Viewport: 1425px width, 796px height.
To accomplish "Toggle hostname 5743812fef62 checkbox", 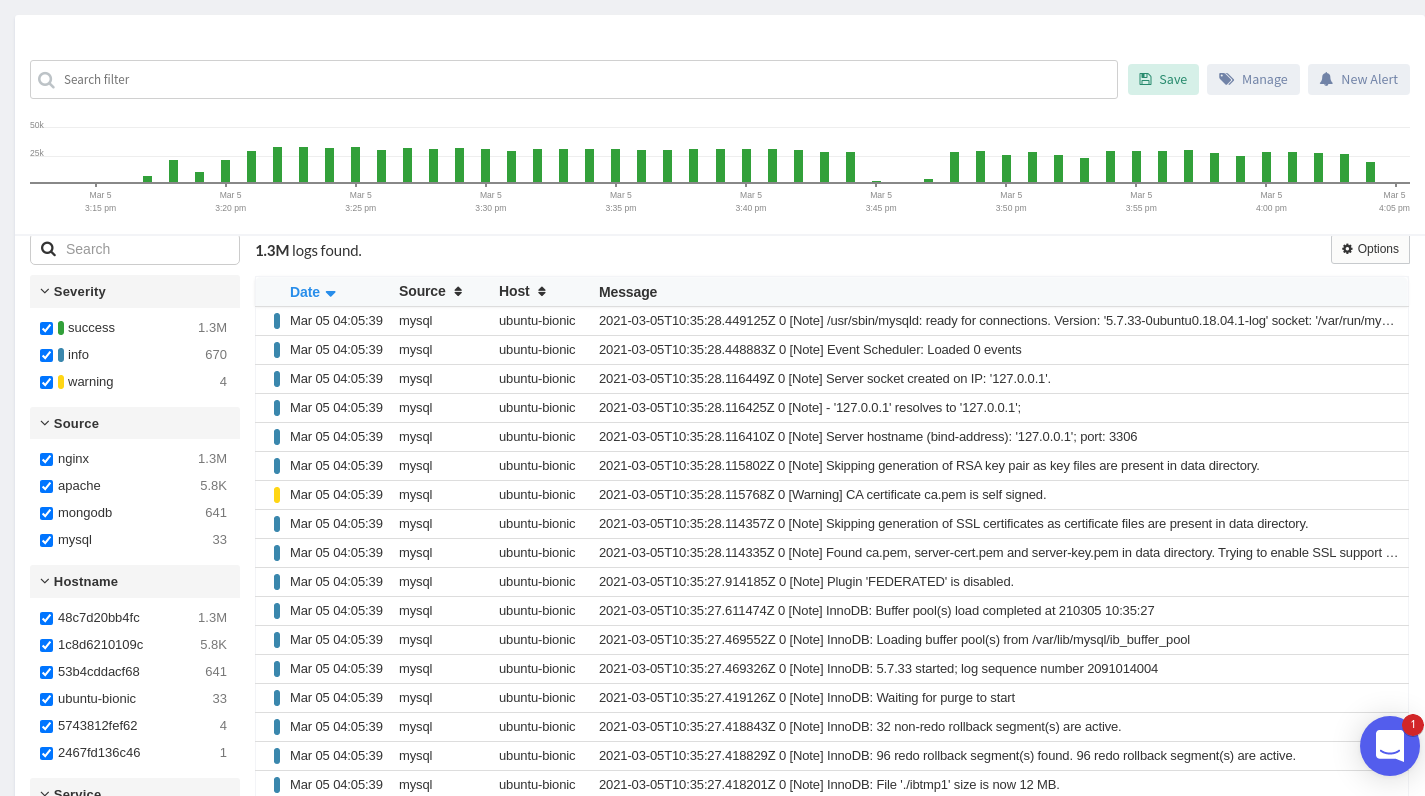I will point(46,726).
